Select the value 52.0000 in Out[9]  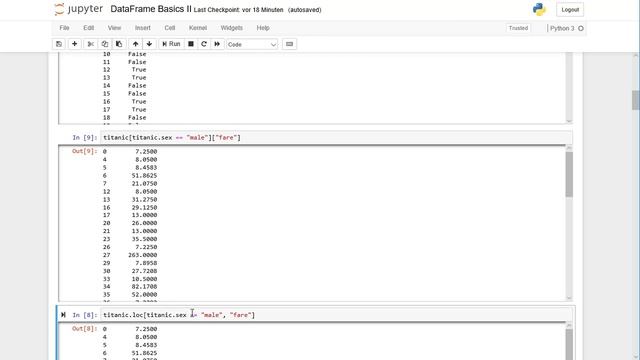(144, 294)
